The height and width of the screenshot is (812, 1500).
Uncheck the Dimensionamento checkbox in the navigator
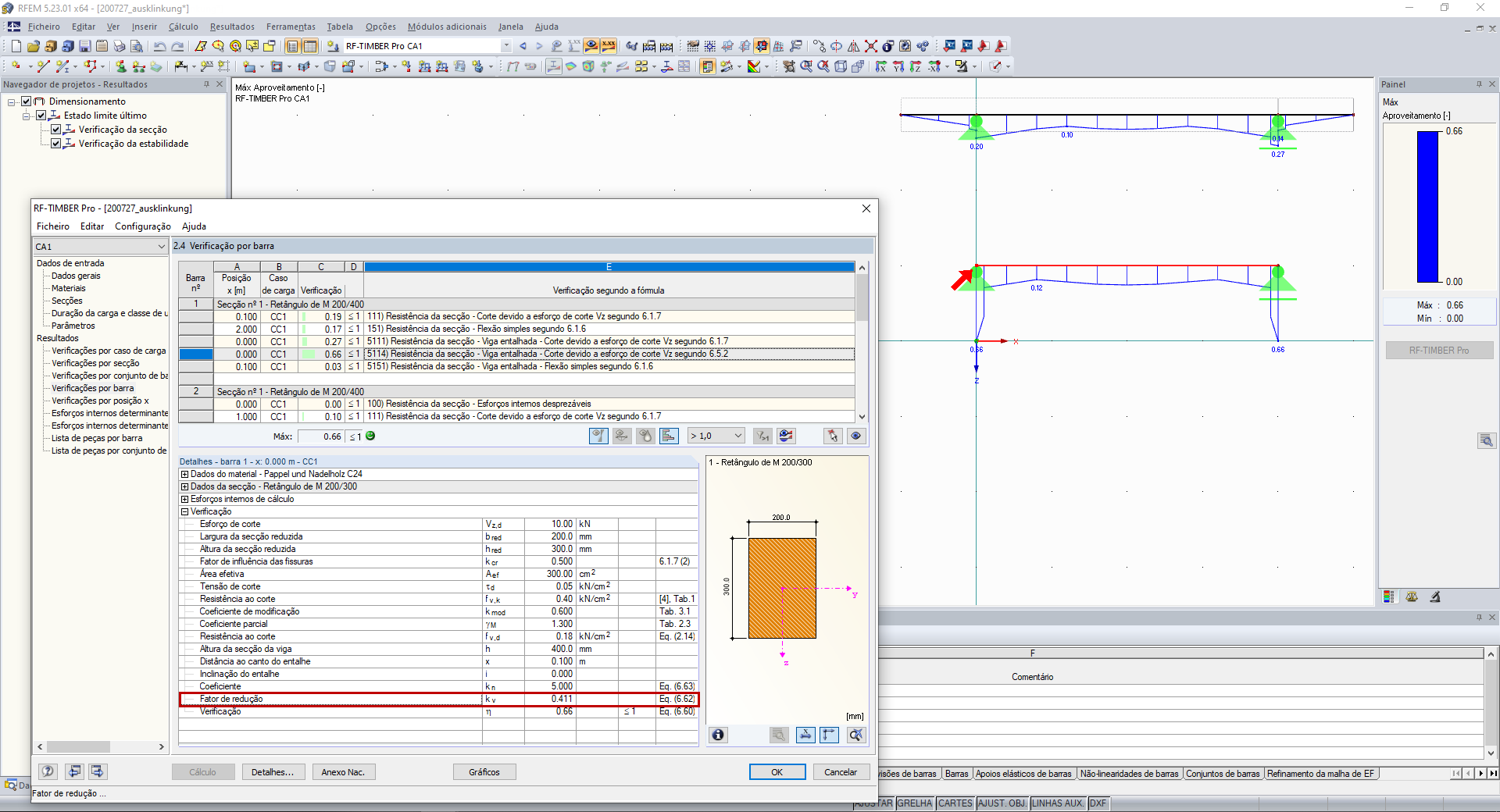click(27, 101)
